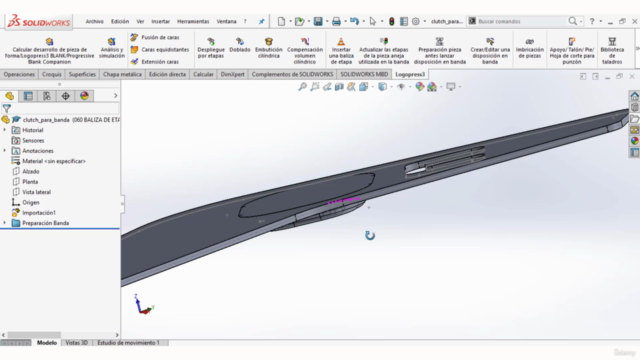This screenshot has width=640, height=360.
Task: Open Embutición cilíndrica tool
Action: [269, 48]
